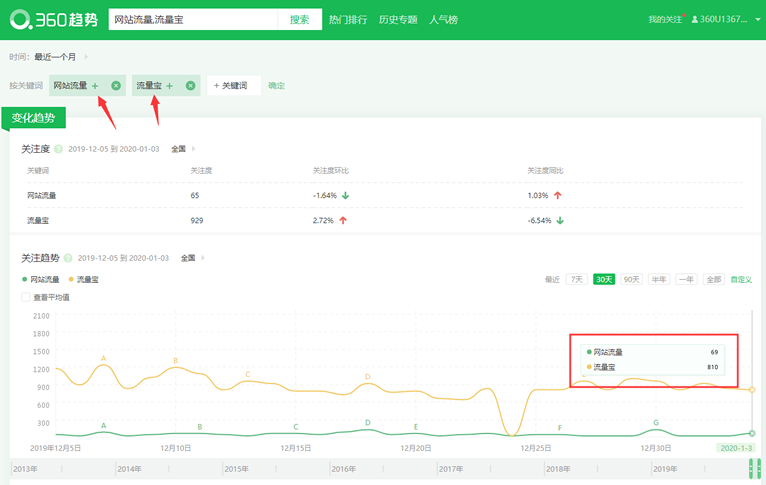
Task: Toggle the 网站流量 green legend series
Action: coord(41,279)
